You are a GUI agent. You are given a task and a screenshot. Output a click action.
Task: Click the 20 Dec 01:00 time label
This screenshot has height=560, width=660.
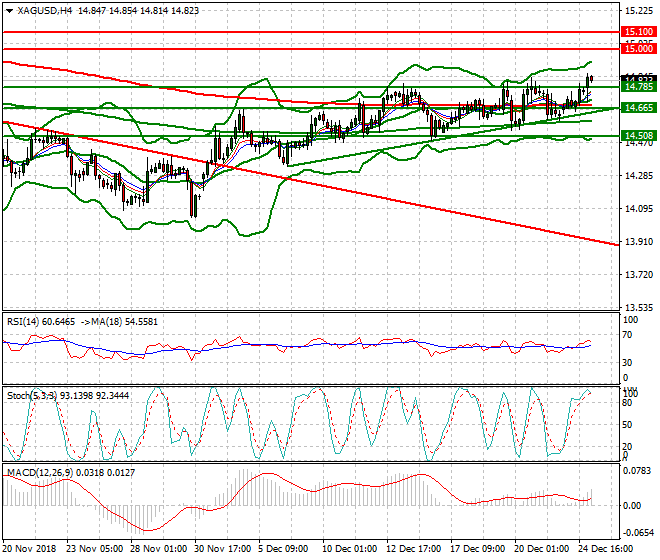coord(542,549)
